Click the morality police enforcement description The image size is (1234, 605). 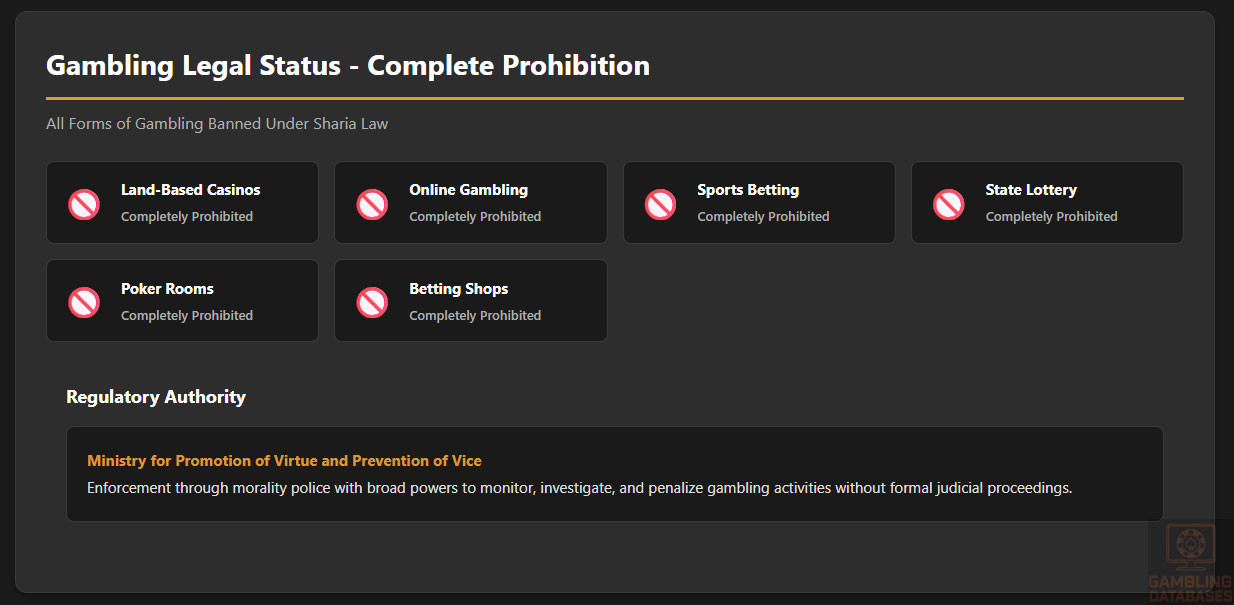579,488
